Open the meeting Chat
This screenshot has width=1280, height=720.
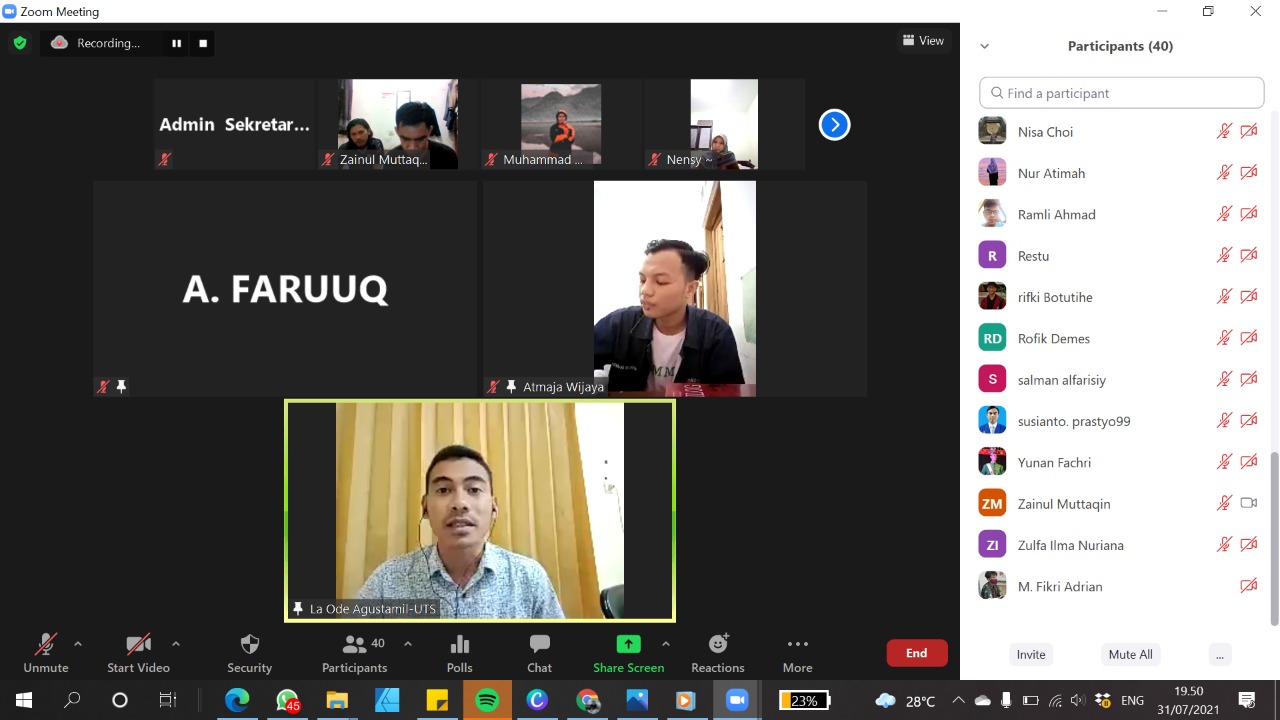[539, 652]
